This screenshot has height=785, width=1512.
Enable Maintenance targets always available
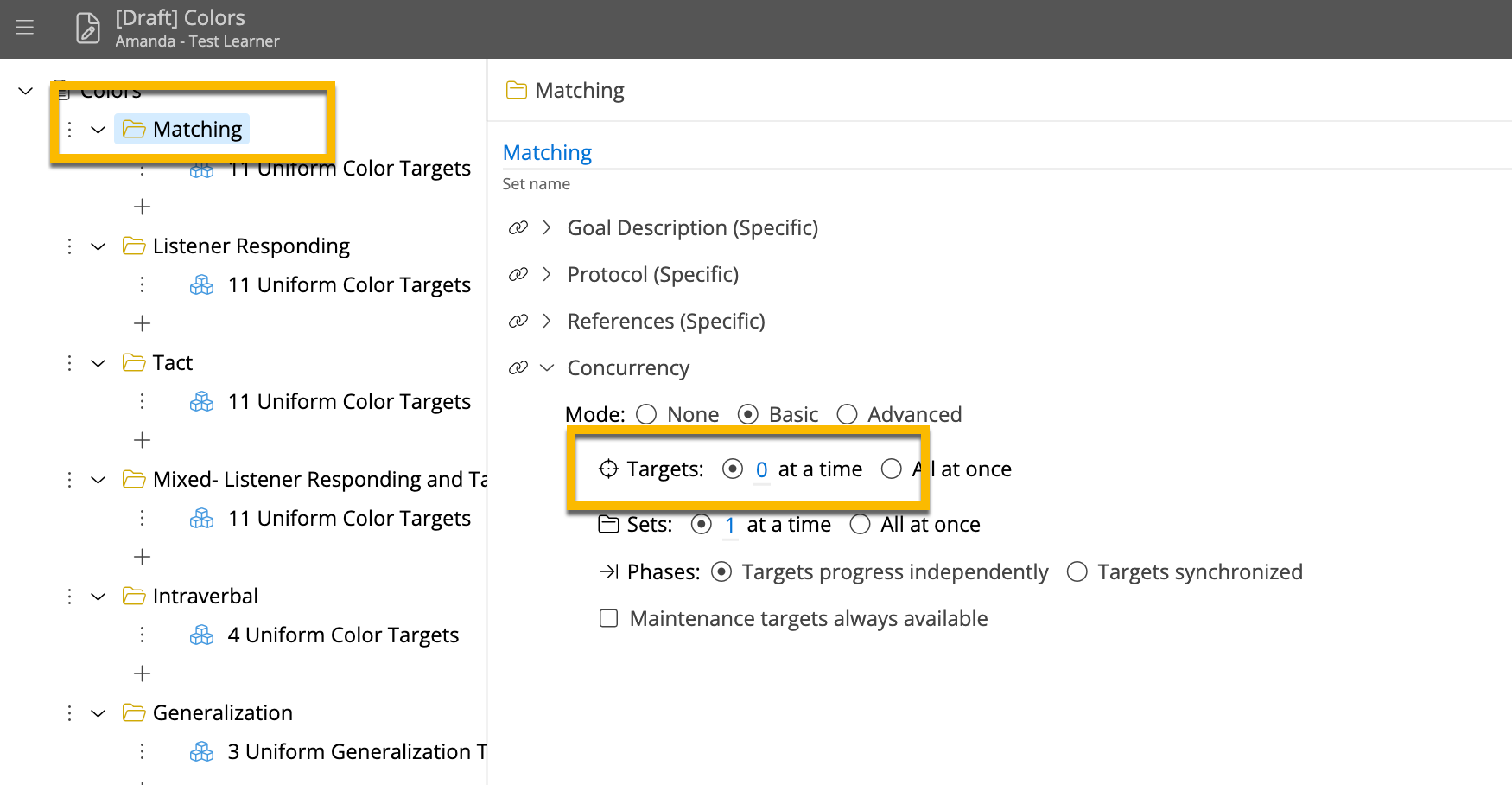[x=609, y=618]
